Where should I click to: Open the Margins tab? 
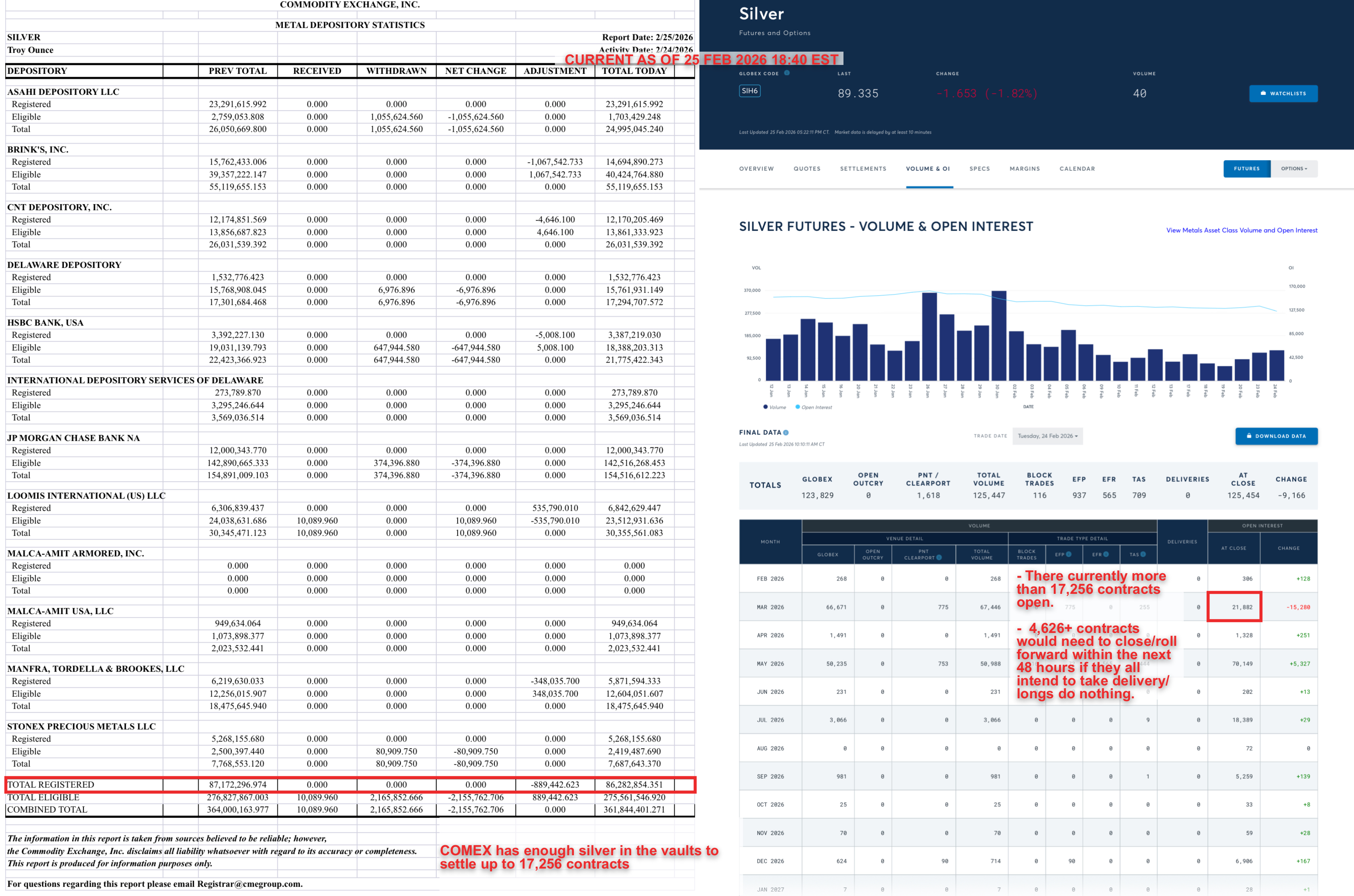[x=1024, y=169]
